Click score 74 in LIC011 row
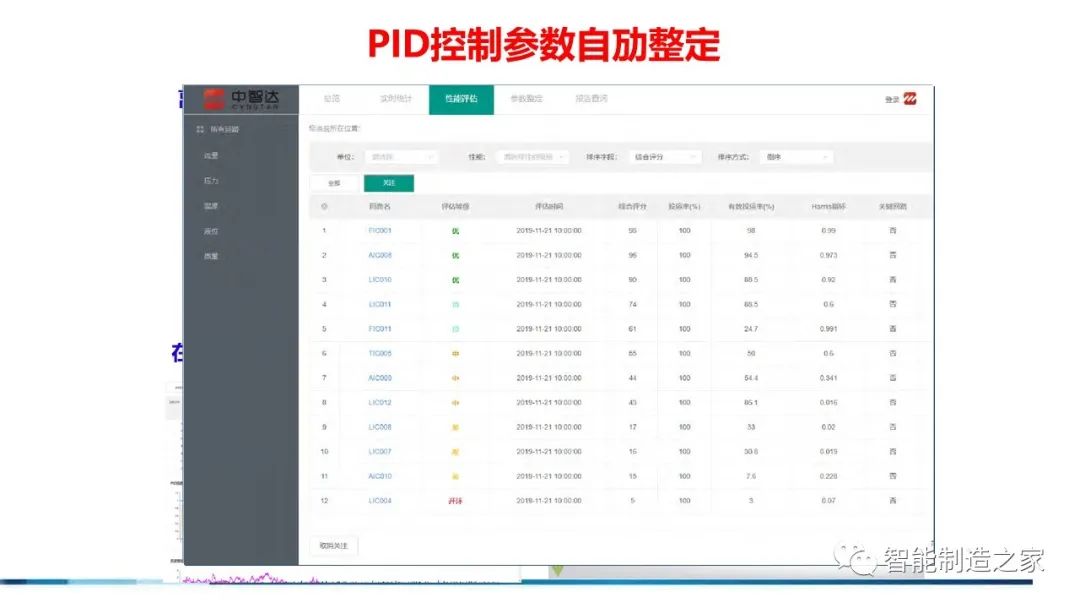 point(632,304)
